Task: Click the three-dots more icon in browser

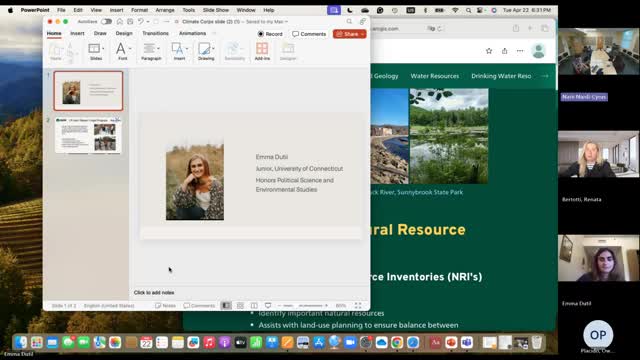Action: [520, 51]
